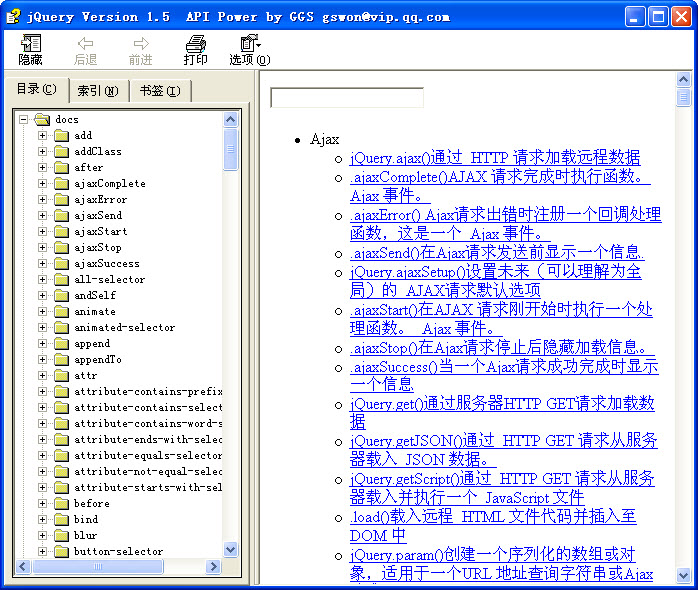Click the help file icon in title bar
Viewport: 698px width, 590px height.
[13, 17]
